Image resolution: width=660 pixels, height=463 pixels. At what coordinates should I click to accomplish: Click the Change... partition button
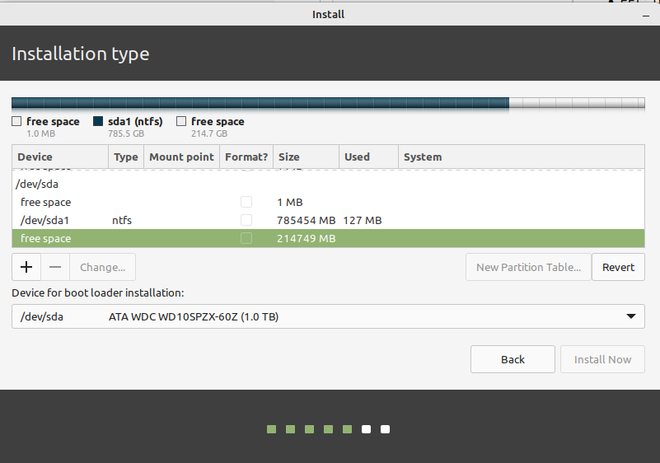103,267
